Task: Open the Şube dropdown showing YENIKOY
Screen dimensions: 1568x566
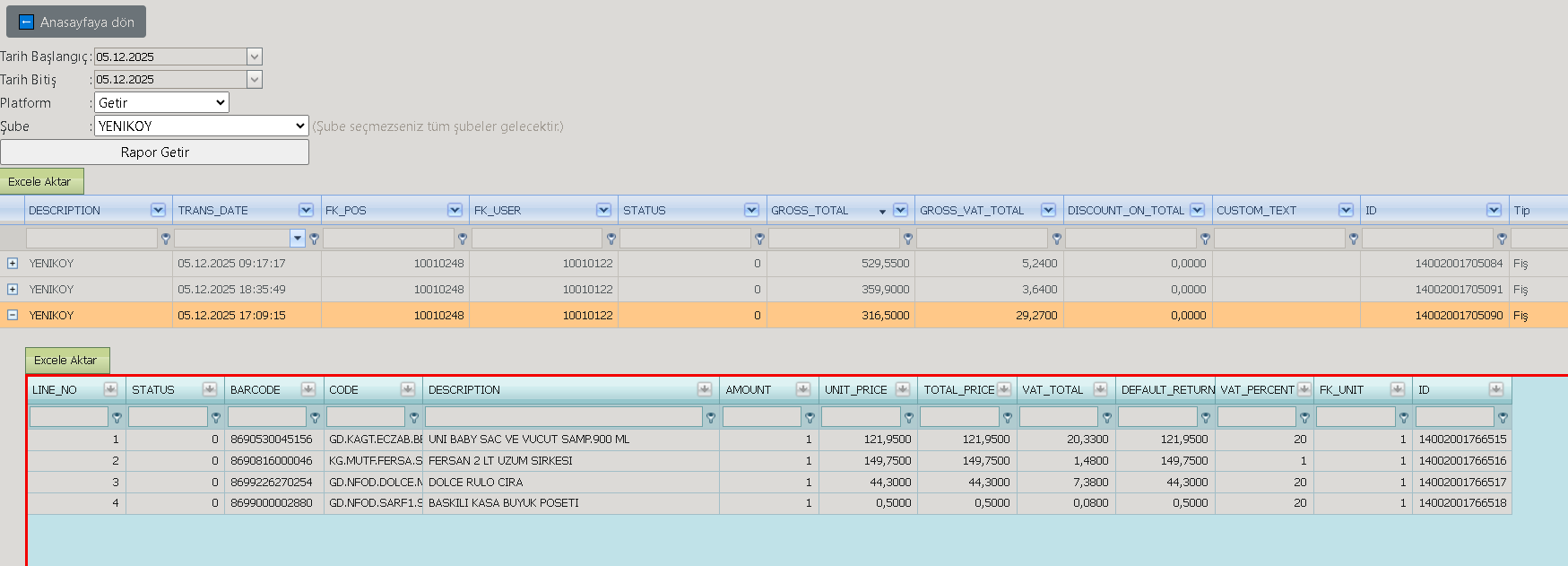Action: point(202,126)
